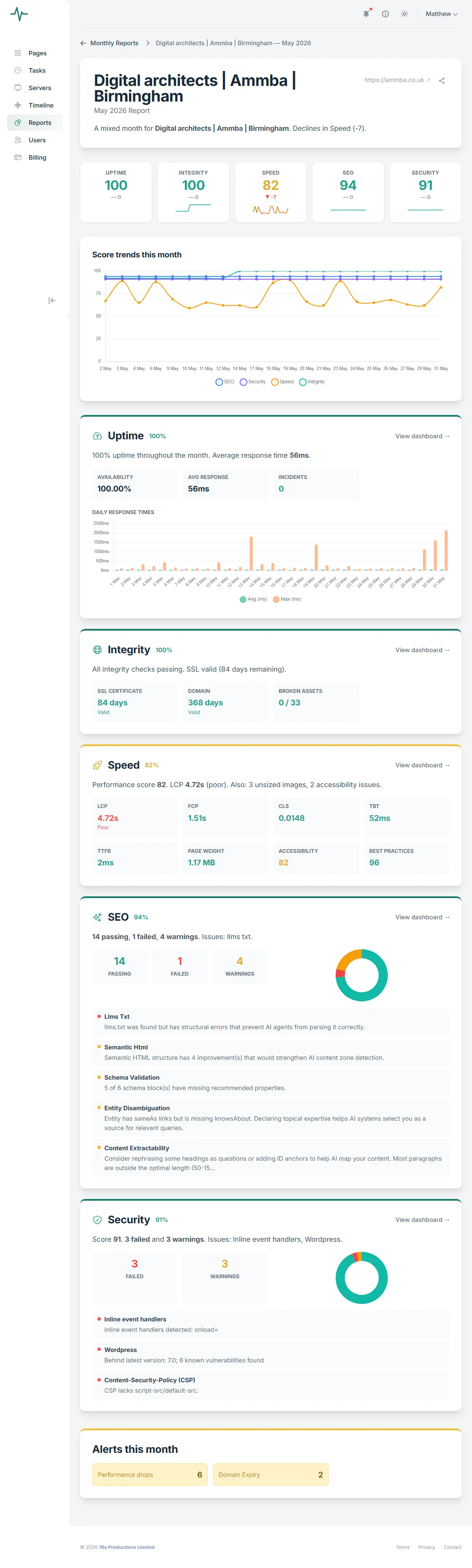Click the heartbeat logo icon

click(19, 14)
